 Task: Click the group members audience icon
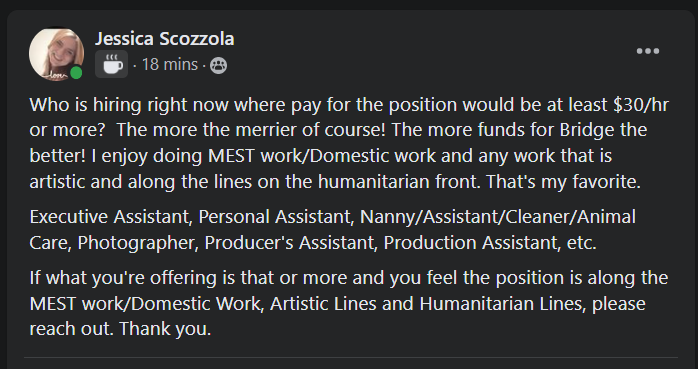click(x=218, y=65)
